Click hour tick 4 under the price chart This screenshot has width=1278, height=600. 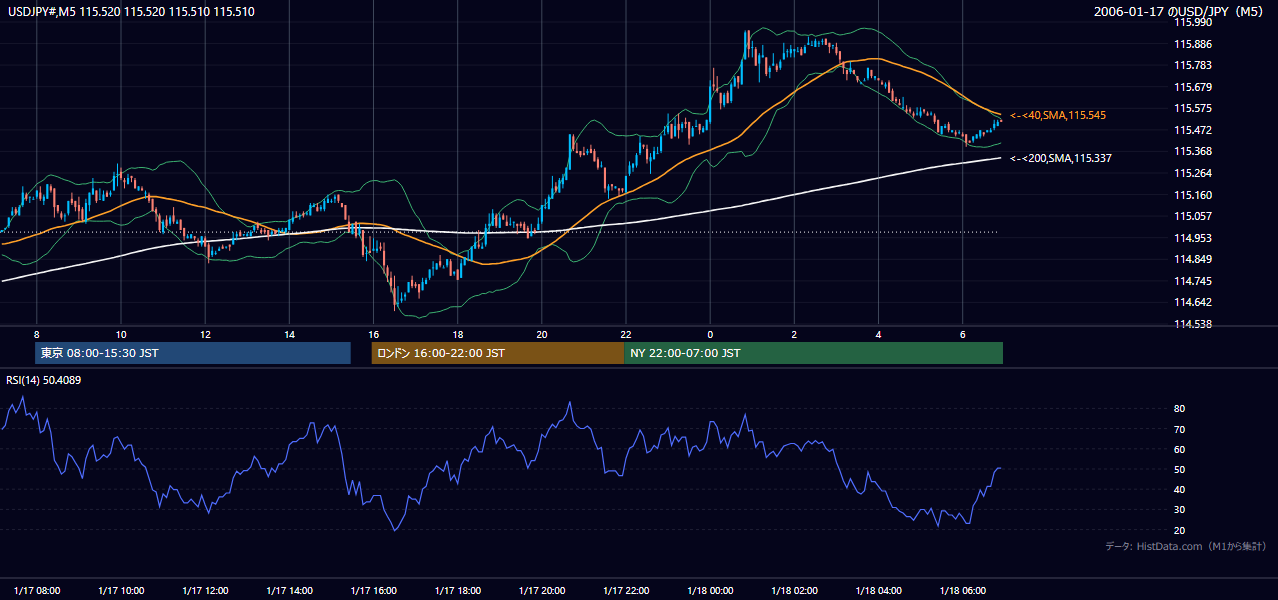[878, 334]
